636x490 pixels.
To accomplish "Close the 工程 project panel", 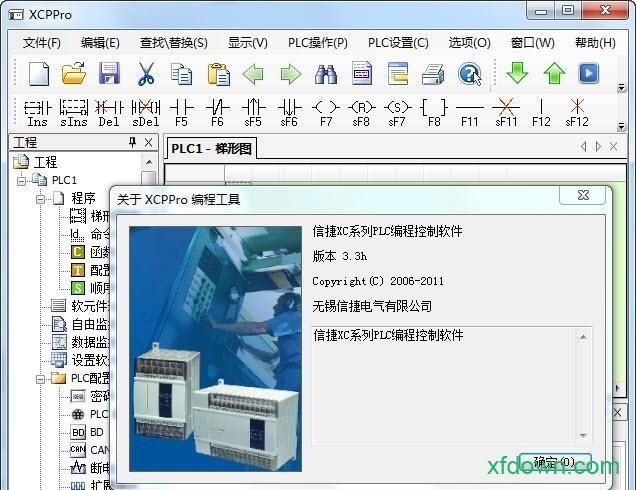I will pos(148,142).
